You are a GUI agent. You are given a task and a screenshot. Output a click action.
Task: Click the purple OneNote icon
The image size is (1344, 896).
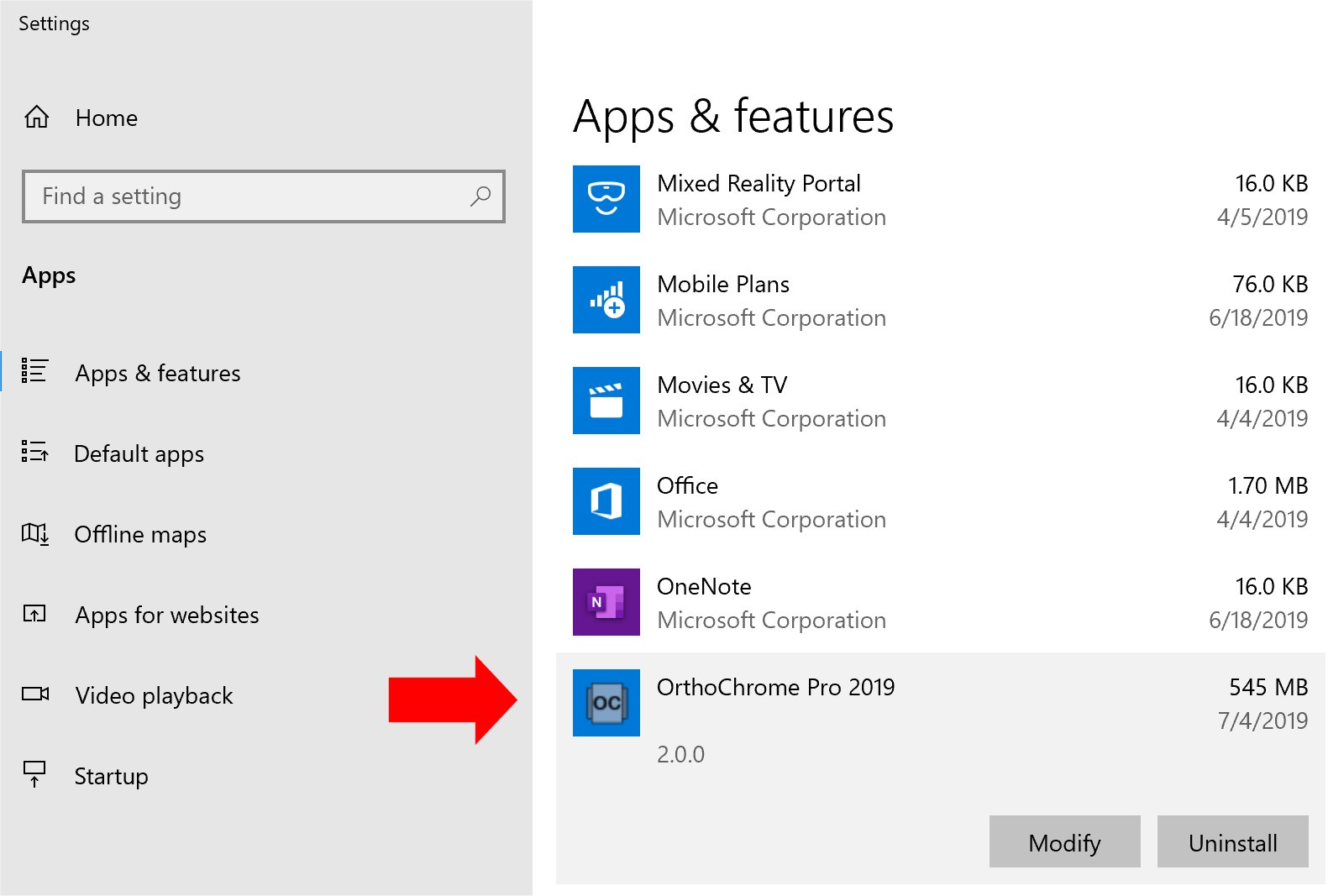coord(606,602)
